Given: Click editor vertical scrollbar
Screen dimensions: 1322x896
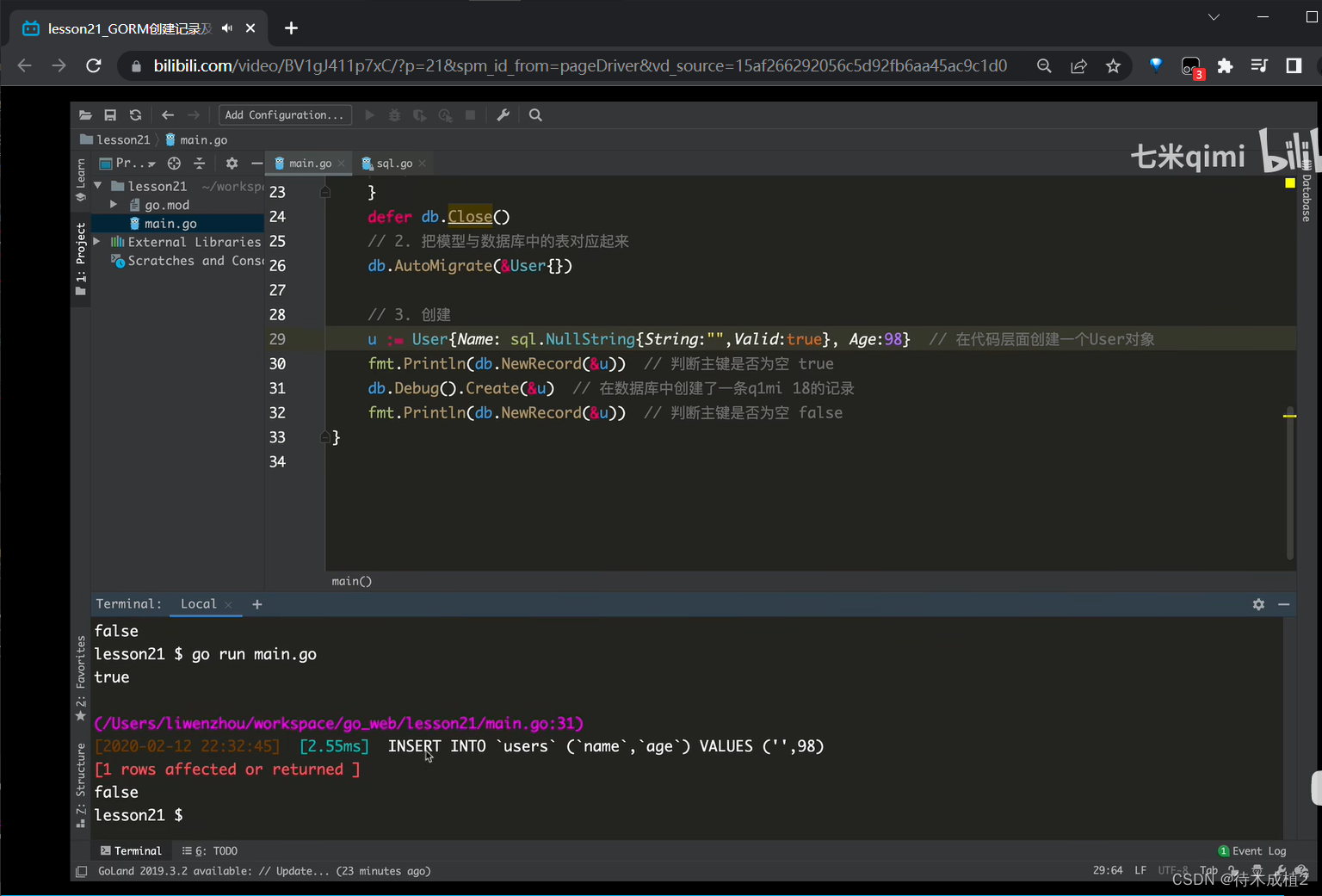Looking at the screenshot, I should (1289, 482).
